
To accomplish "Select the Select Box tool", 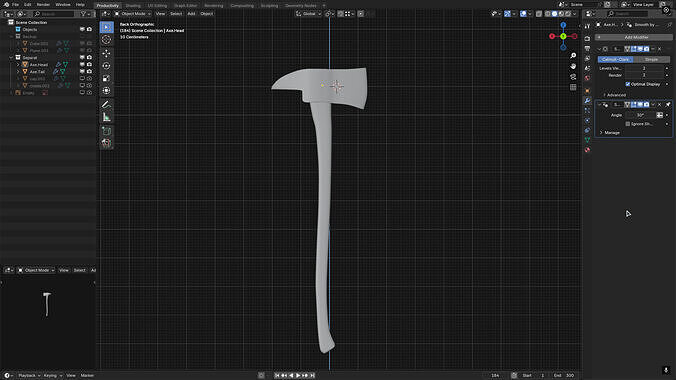I will coord(106,27).
